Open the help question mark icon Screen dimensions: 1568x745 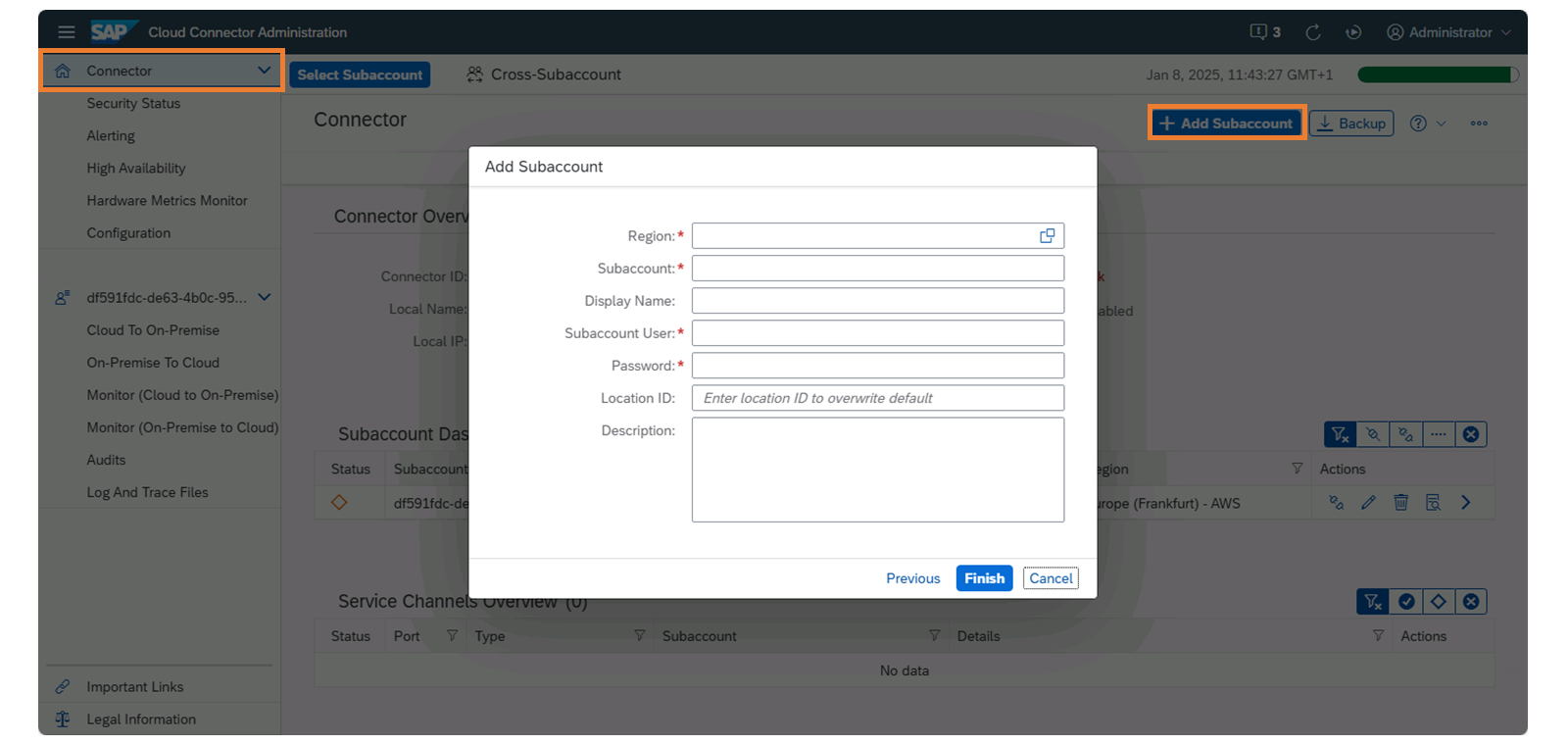(1418, 123)
